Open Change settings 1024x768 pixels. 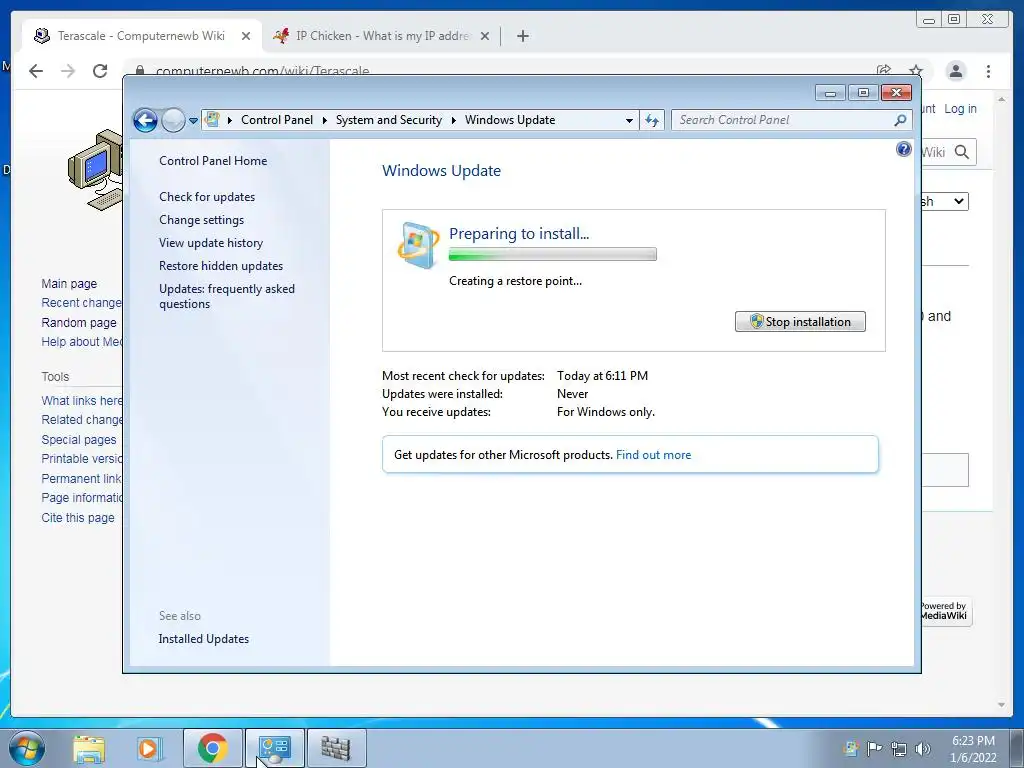click(x=201, y=220)
